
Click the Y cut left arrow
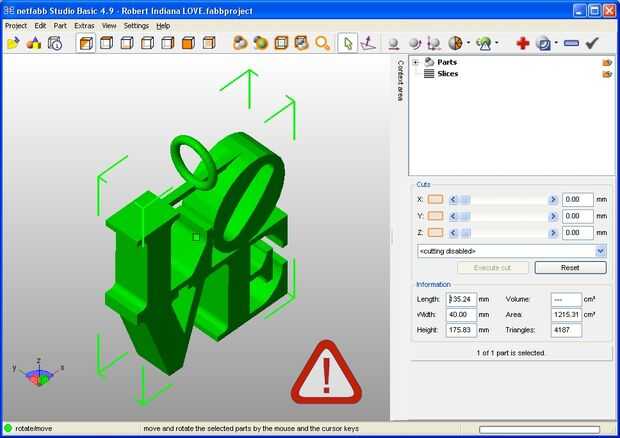(453, 216)
